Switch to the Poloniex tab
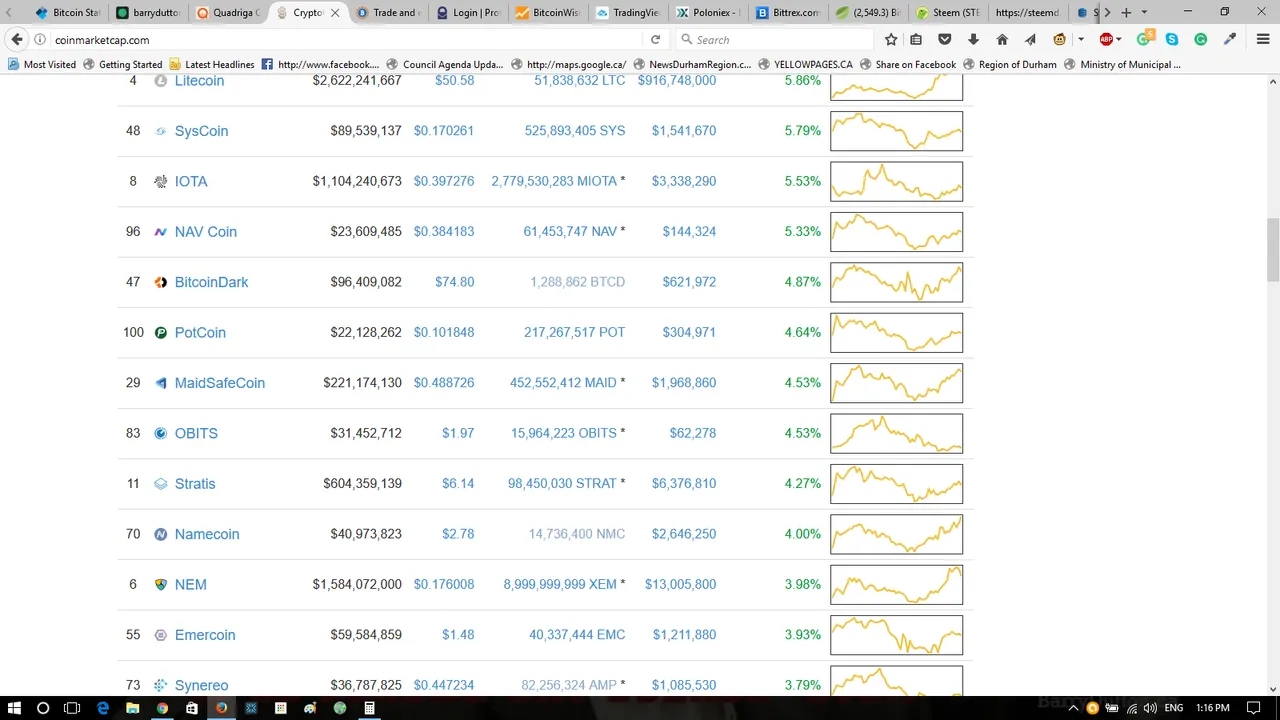Screen dimensions: 1280x720 [x=708, y=13]
